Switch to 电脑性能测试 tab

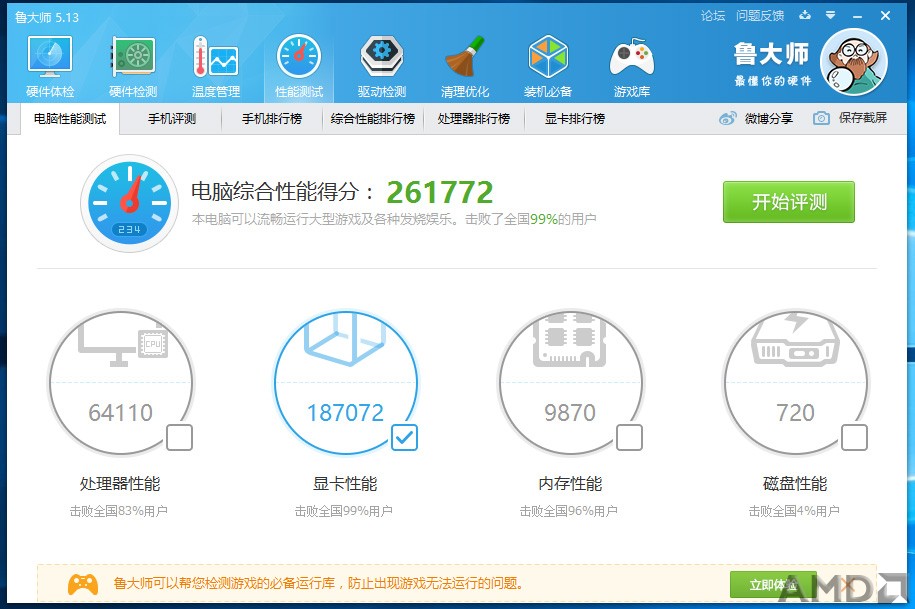point(70,118)
